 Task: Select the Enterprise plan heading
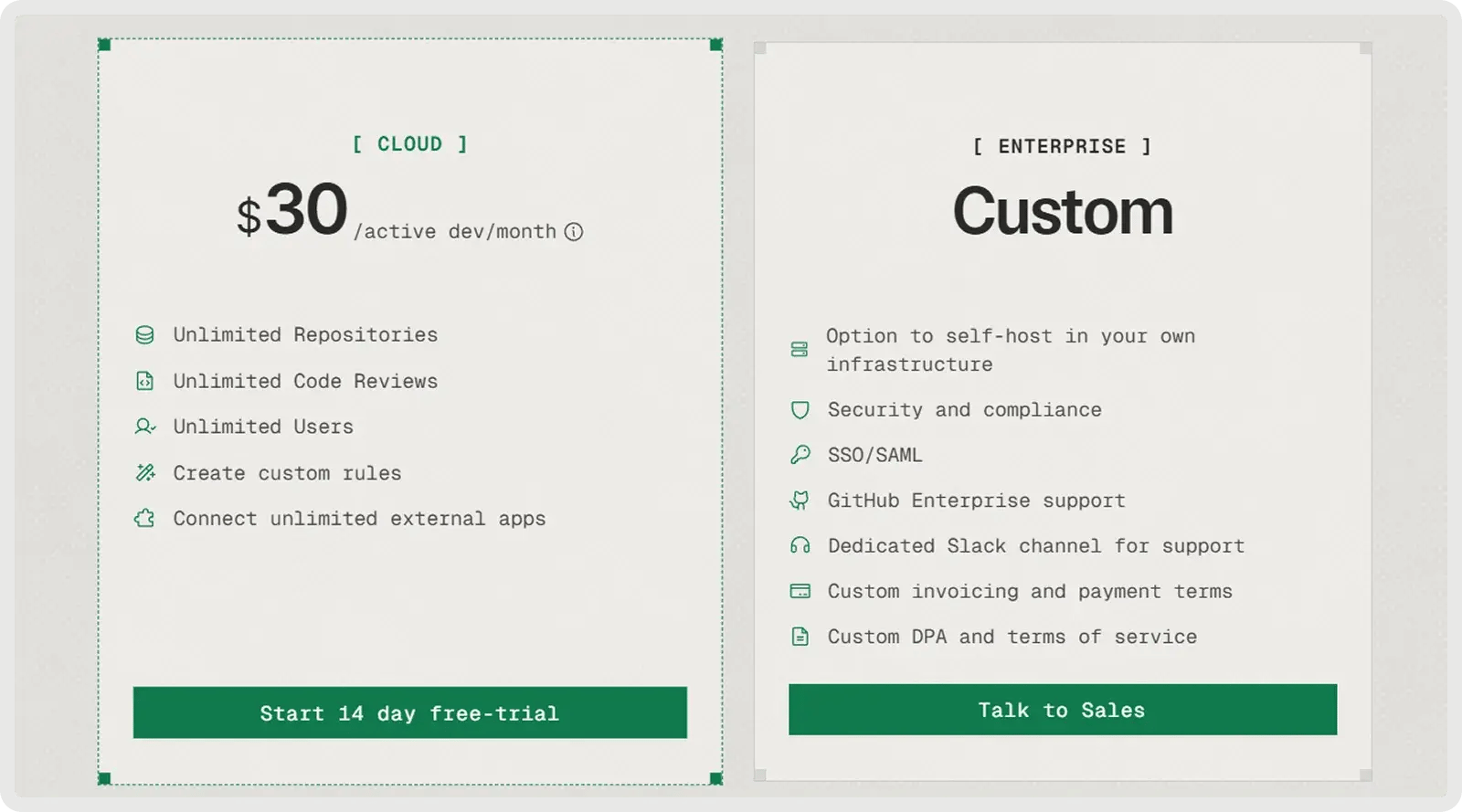pos(1062,147)
